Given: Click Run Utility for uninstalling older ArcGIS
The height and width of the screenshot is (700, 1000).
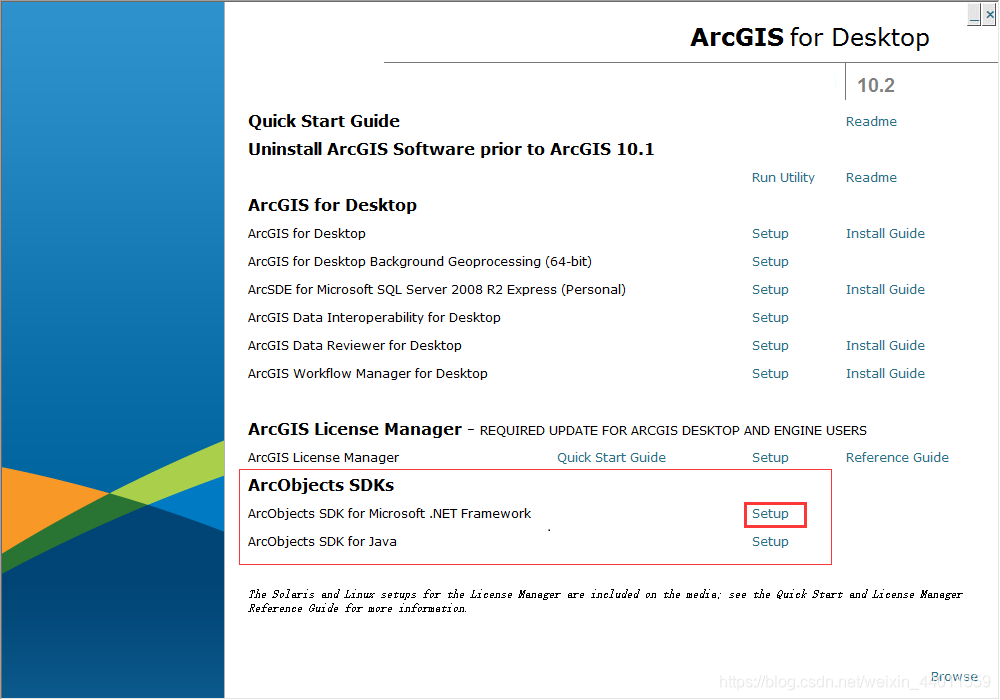Looking at the screenshot, I should [783, 177].
